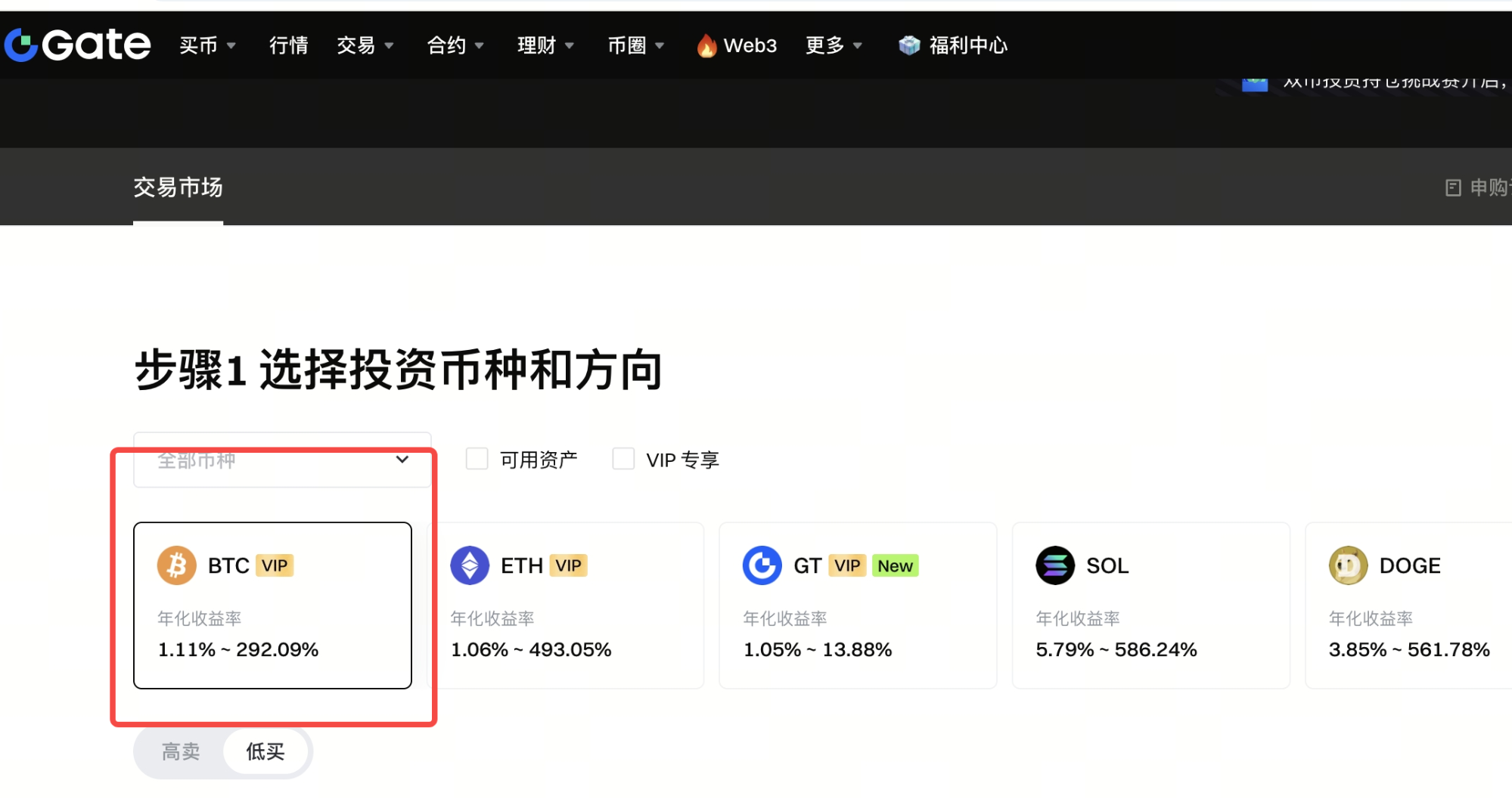Click the New badge on GT card
1512x799 pixels.
[x=896, y=565]
